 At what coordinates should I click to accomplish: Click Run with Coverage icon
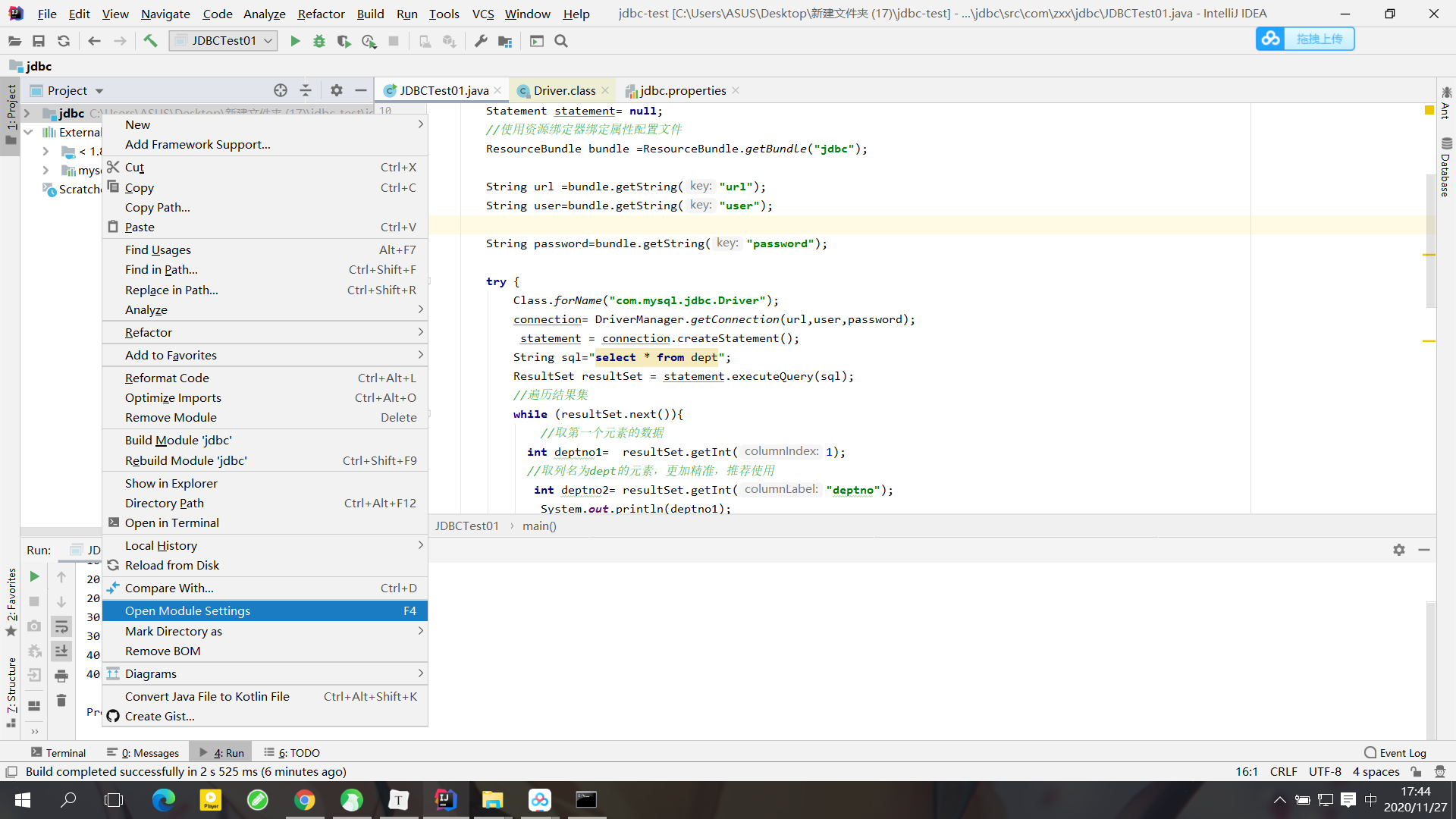[x=344, y=41]
